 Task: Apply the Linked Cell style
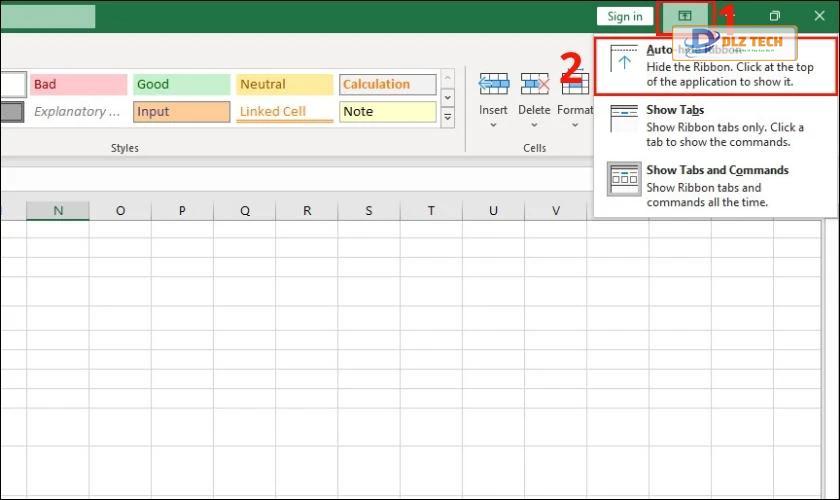click(284, 111)
